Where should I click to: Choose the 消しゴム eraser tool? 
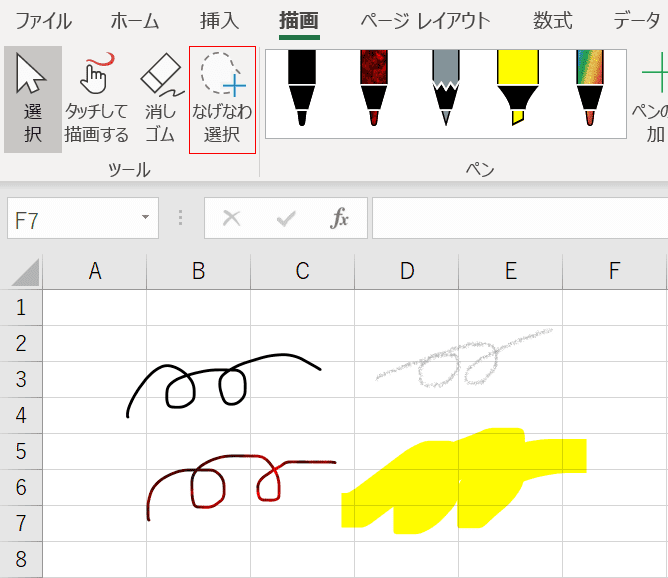(x=160, y=99)
